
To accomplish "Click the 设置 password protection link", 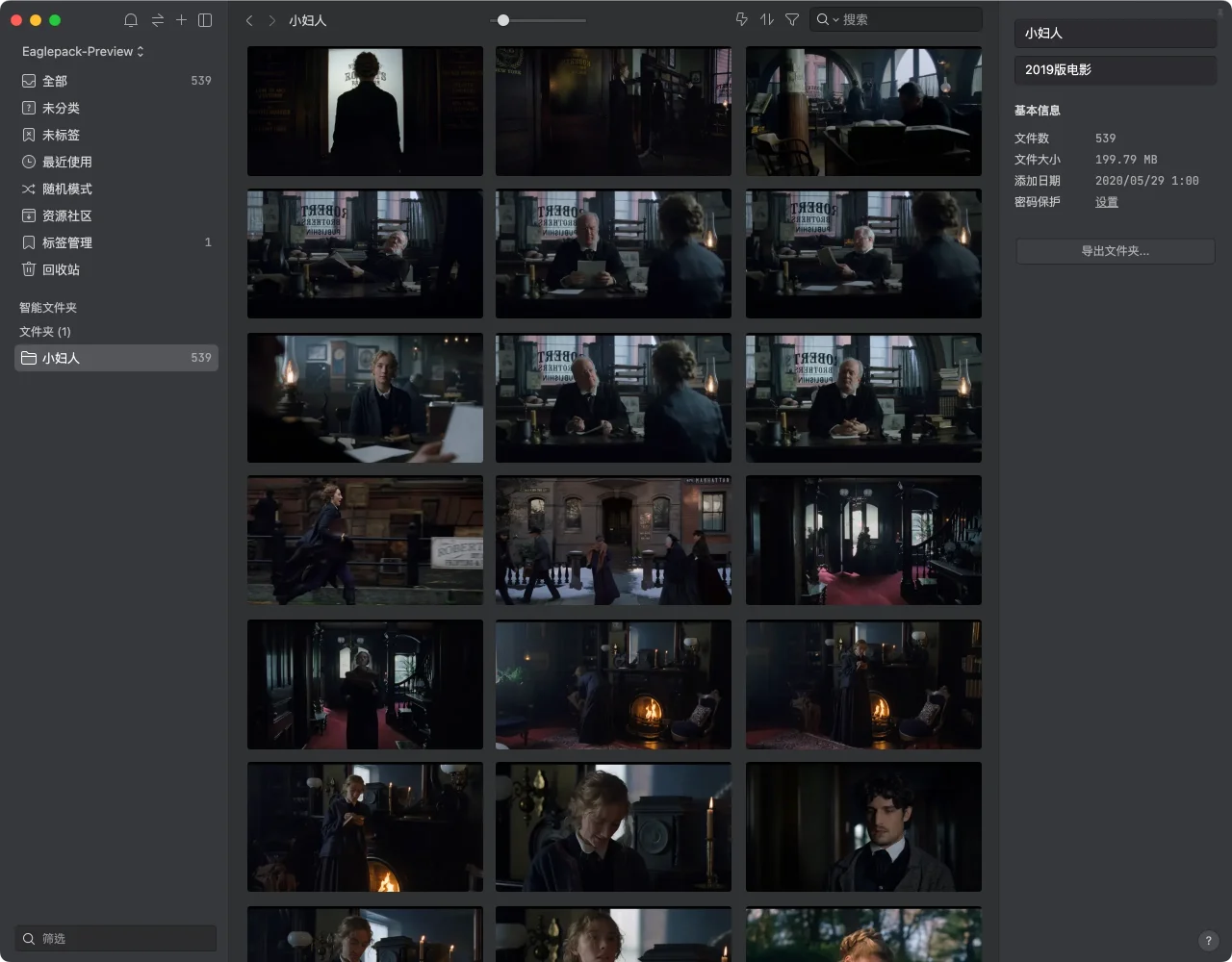I will pyautogui.click(x=1107, y=202).
